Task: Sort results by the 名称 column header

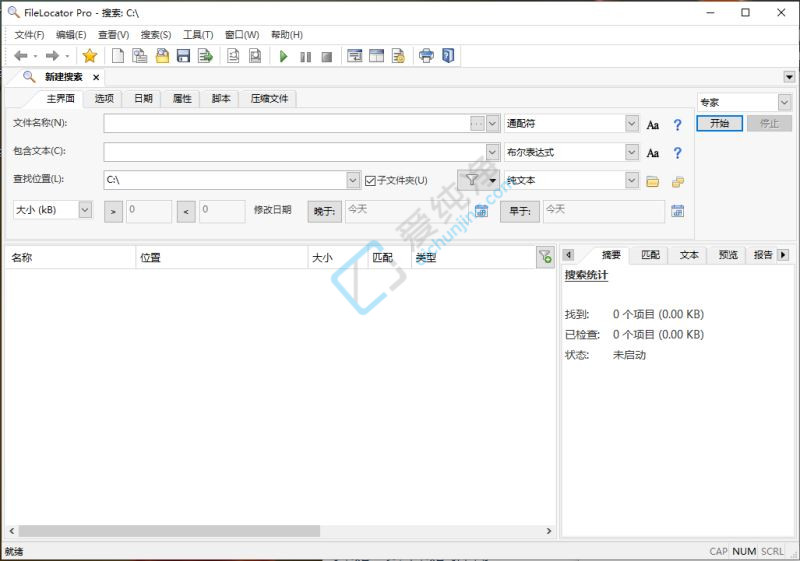Action: click(x=70, y=257)
